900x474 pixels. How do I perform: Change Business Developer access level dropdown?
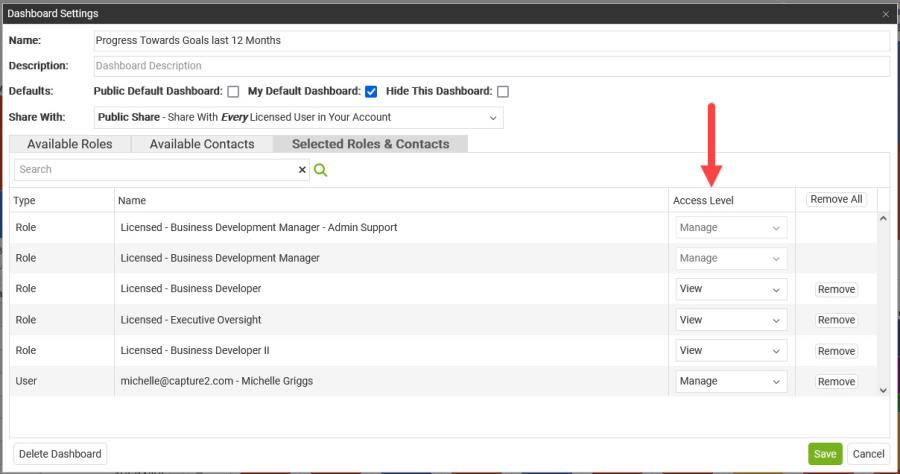[731, 289]
